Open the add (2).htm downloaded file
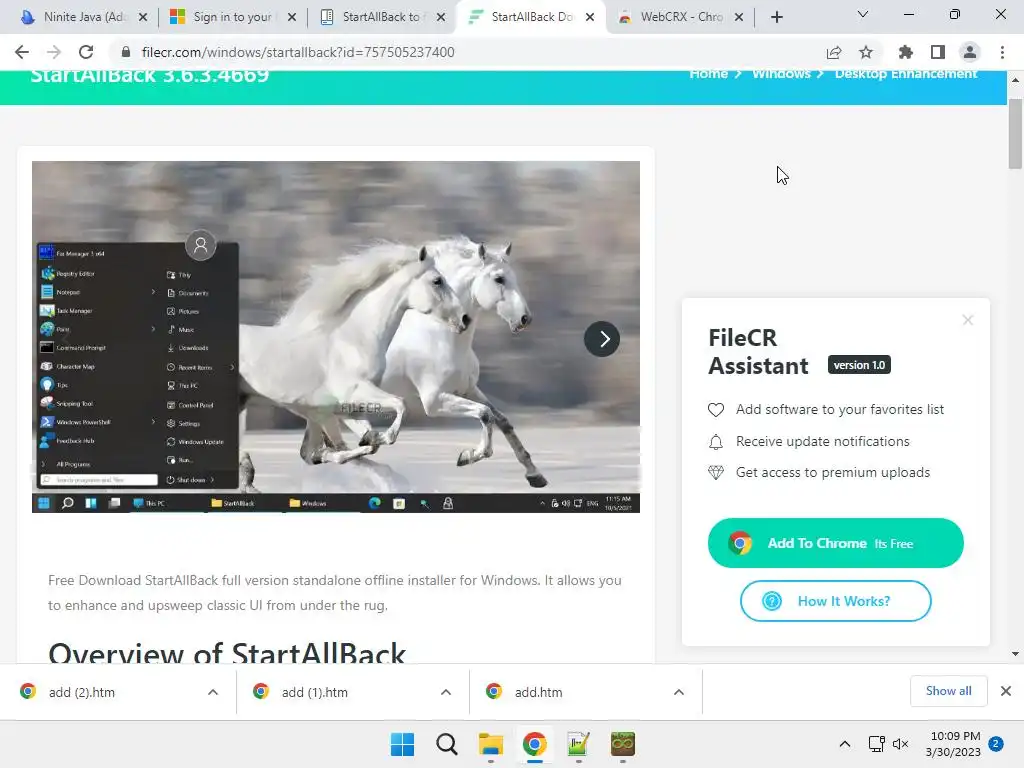The height and width of the screenshot is (768, 1024). click(x=82, y=692)
